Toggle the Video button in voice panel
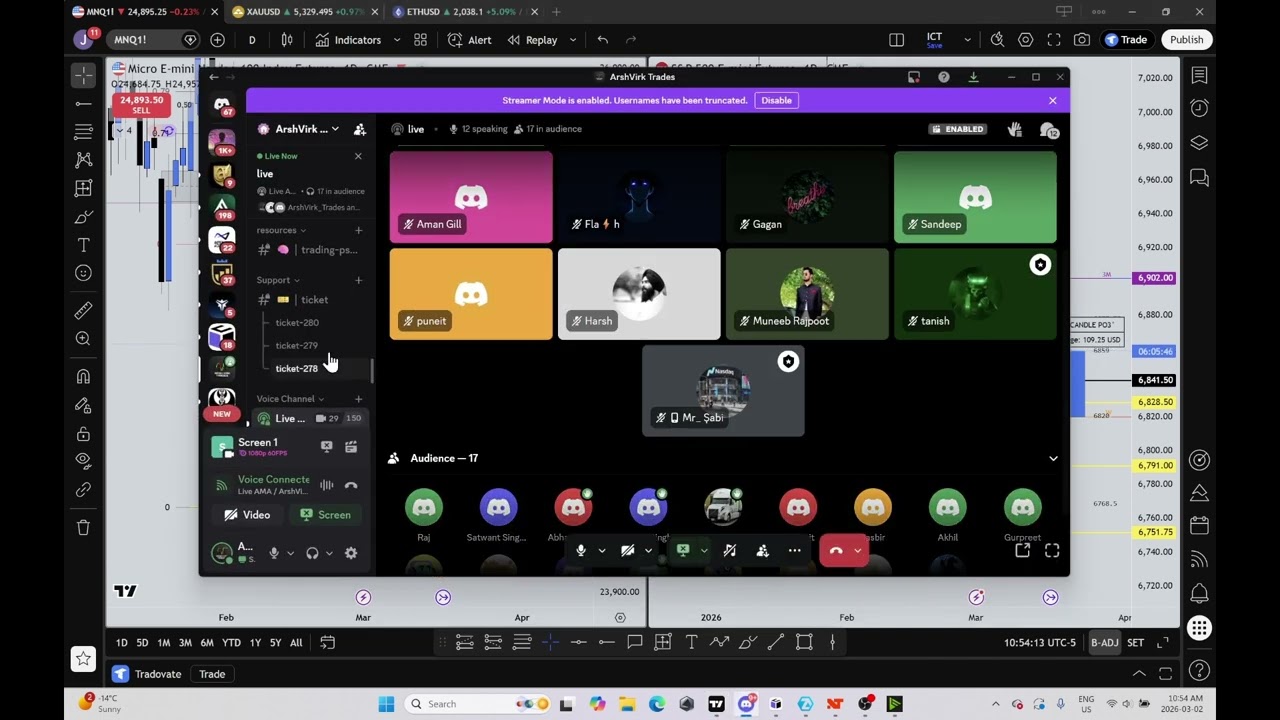The width and height of the screenshot is (1280, 720). tap(247, 515)
